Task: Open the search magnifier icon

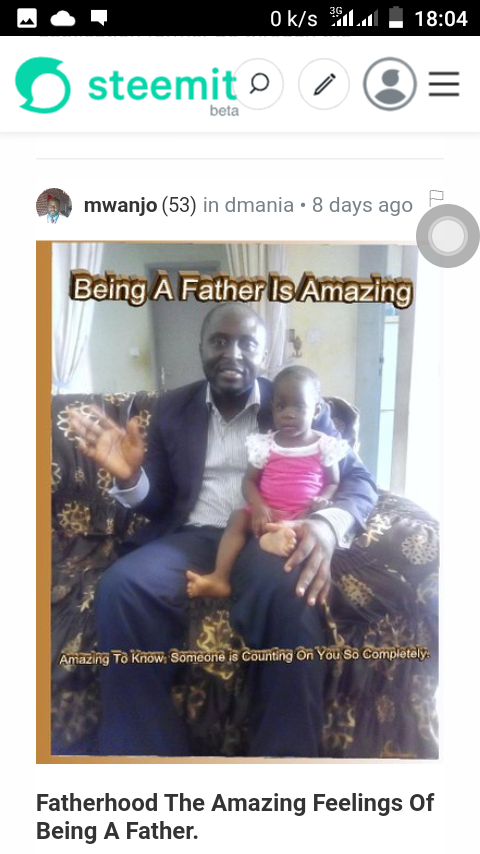Action: click(259, 84)
